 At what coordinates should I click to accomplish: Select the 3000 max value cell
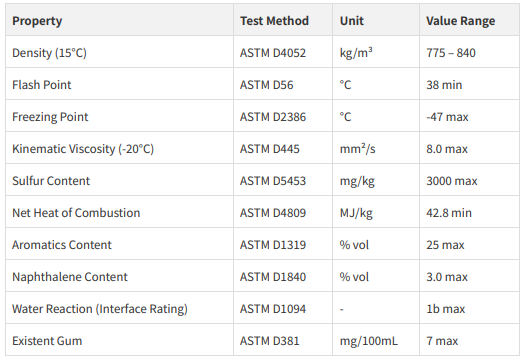coord(469,180)
